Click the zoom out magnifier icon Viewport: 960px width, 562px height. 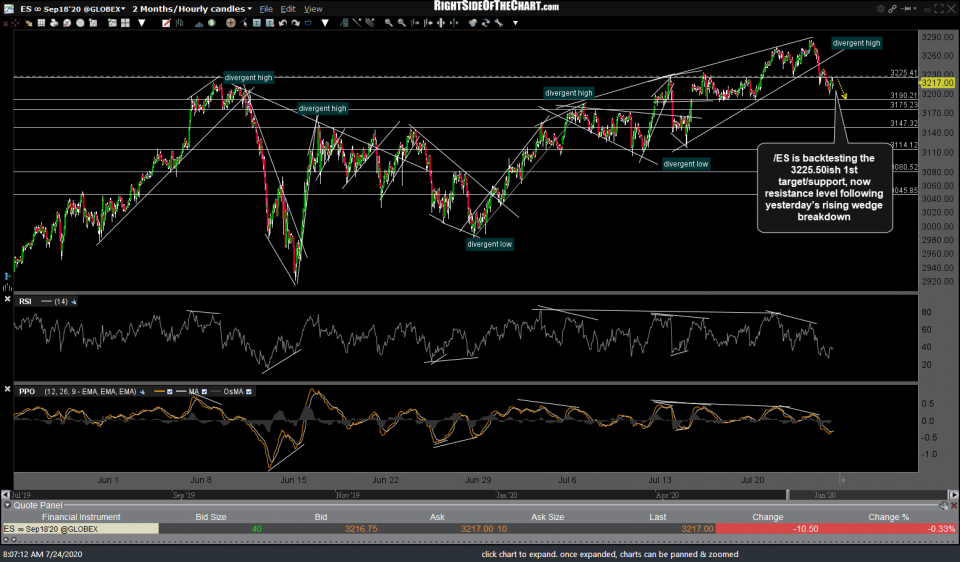[x=401, y=23]
